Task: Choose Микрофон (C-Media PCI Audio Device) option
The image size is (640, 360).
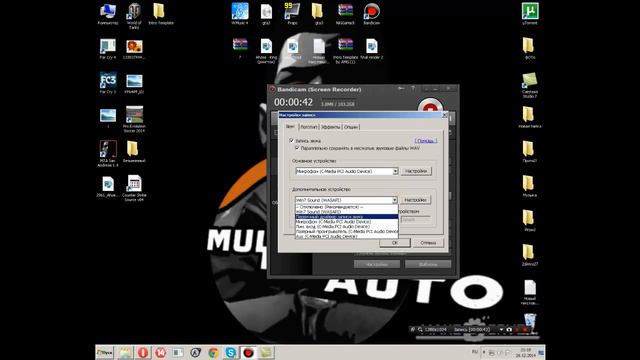Action: (346, 222)
